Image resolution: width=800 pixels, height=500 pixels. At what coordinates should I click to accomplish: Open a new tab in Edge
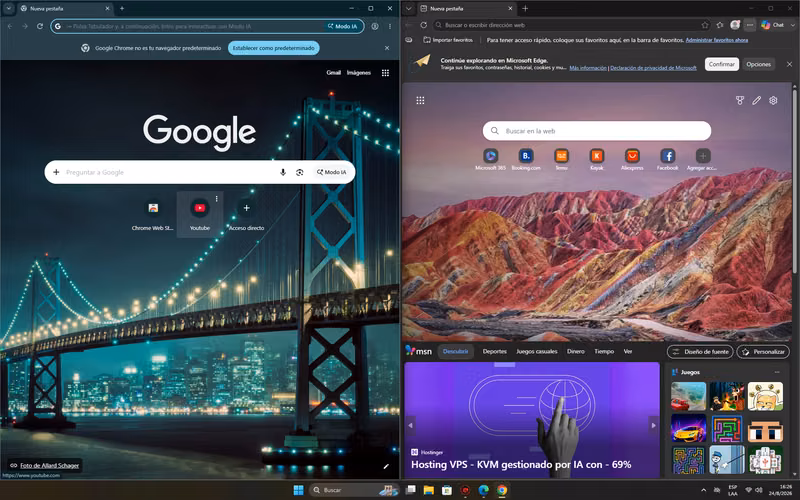(525, 9)
